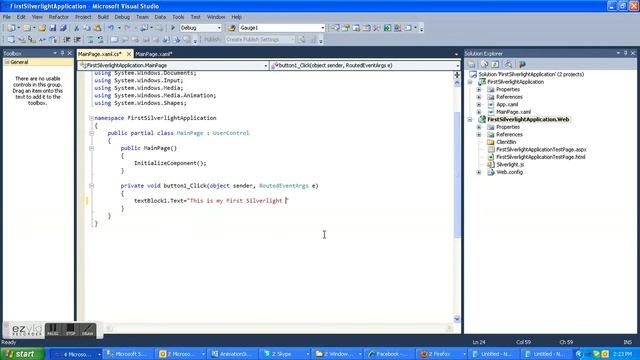Viewport: 640px width, 360px height.
Task: Click the ezvid Draw button
Action: coord(88,330)
